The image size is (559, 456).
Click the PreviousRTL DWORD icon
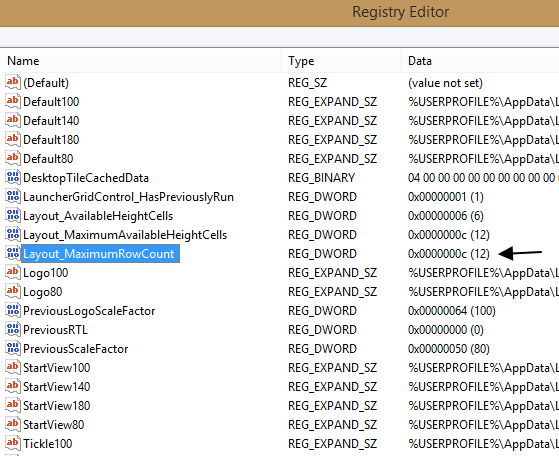pos(13,329)
